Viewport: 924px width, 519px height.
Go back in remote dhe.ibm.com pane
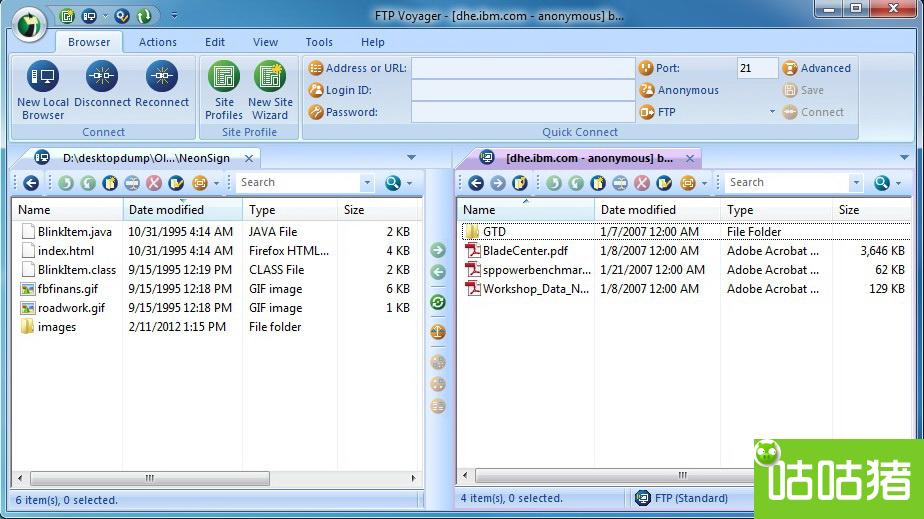pyautogui.click(x=476, y=183)
